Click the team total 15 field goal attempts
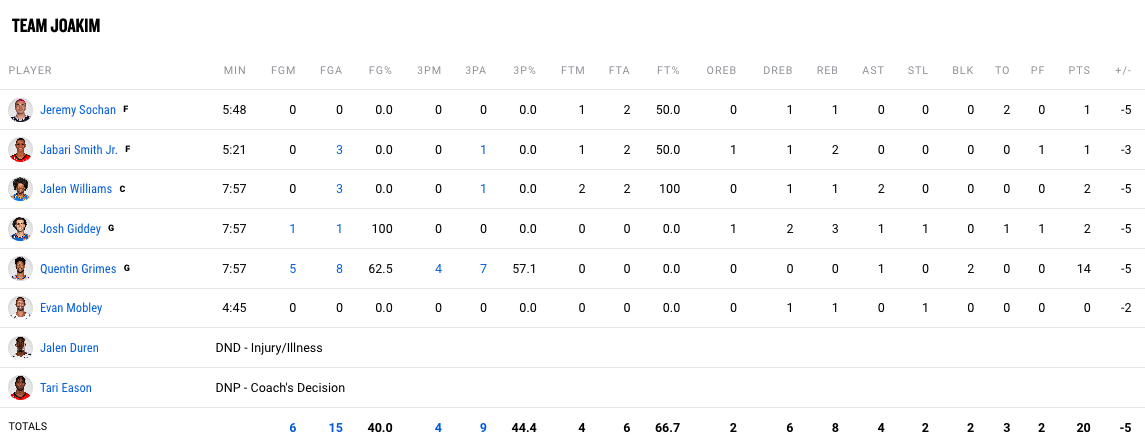 [336, 427]
